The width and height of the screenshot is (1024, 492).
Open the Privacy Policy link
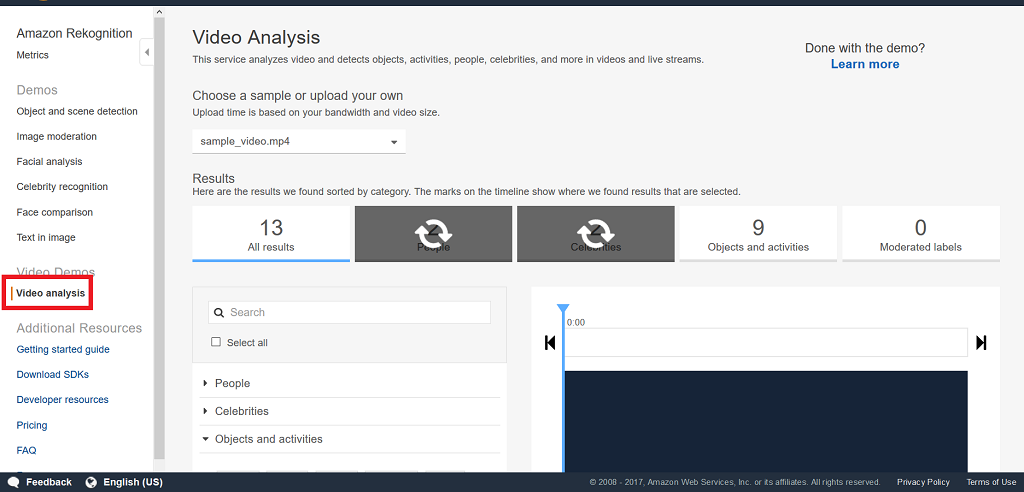click(x=923, y=482)
